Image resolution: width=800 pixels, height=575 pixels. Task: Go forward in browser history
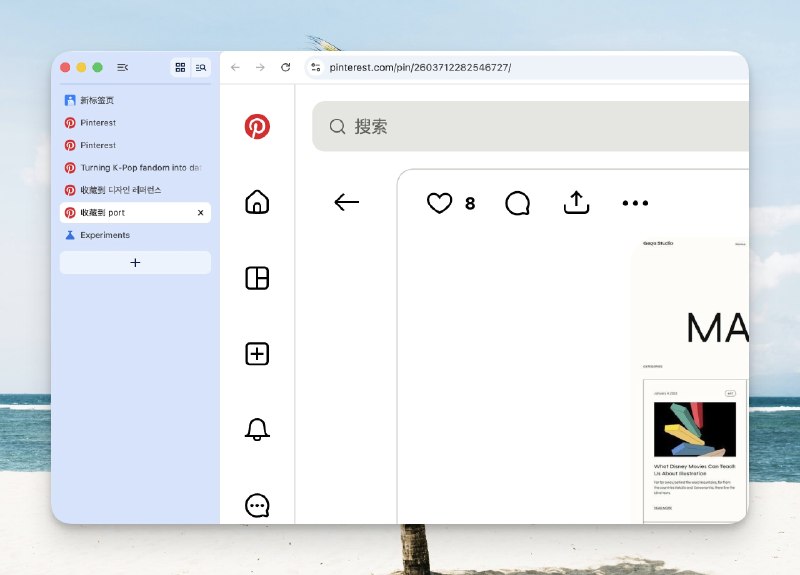[260, 67]
